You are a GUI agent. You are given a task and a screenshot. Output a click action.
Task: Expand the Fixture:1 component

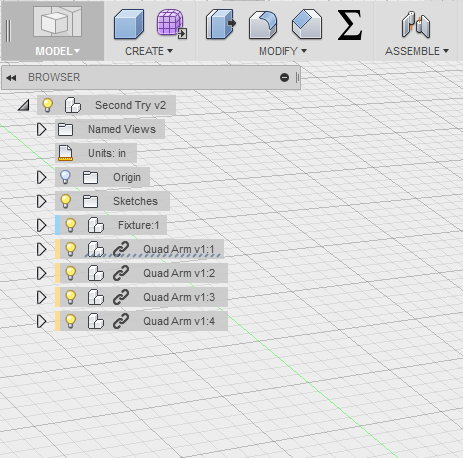[41, 225]
